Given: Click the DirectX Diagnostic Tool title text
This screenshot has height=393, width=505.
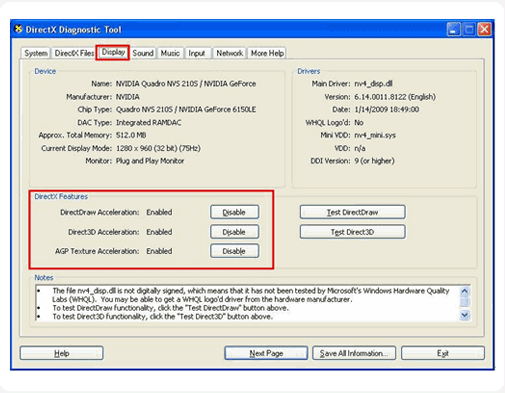Looking at the screenshot, I should click(74, 30).
